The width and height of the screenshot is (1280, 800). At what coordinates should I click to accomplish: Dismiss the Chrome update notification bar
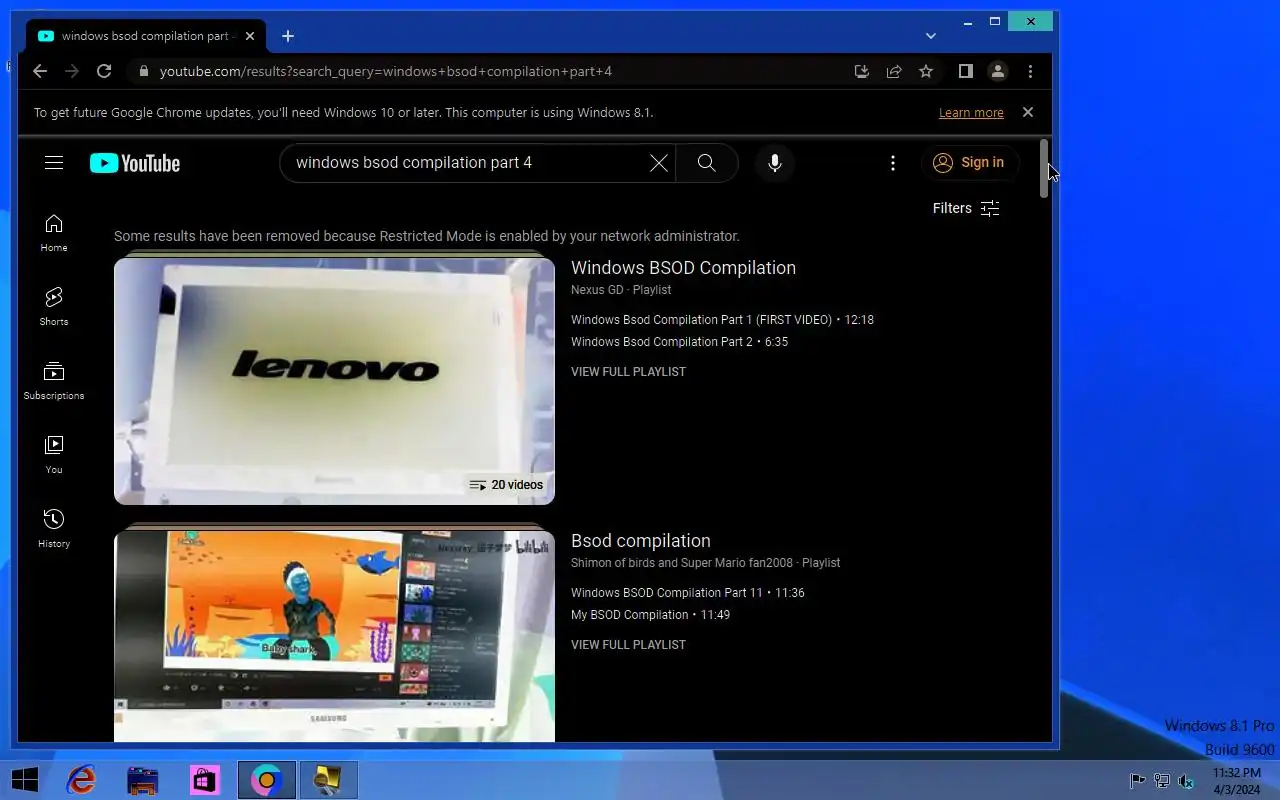tap(1027, 112)
